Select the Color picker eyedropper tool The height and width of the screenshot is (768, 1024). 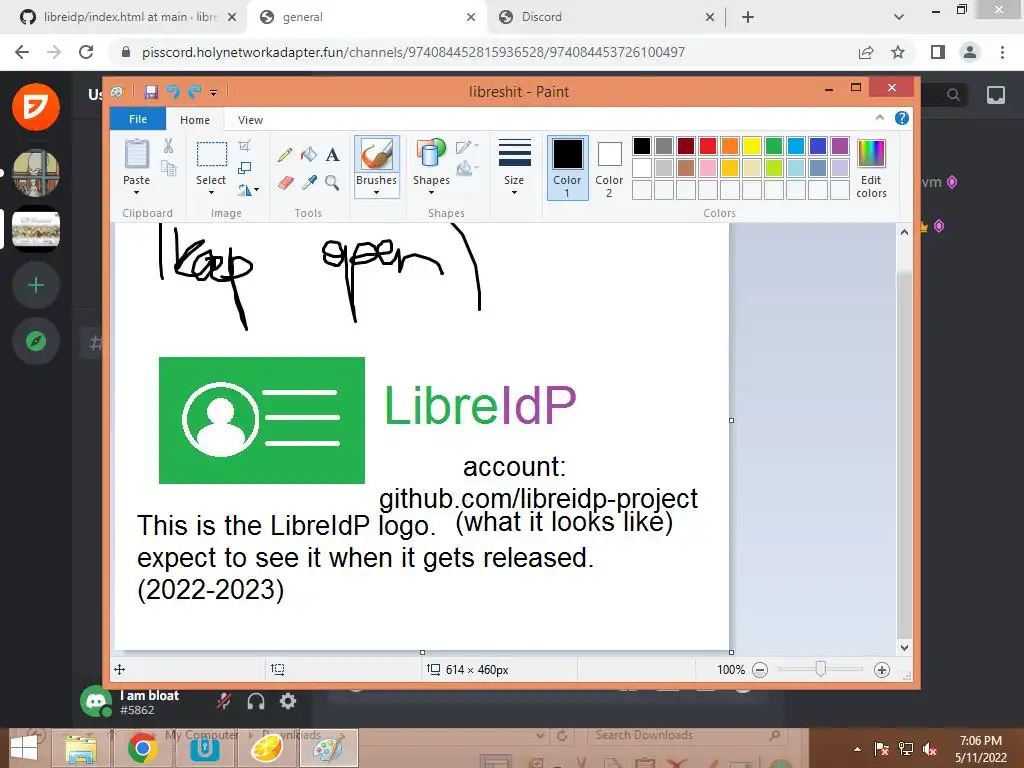(309, 182)
